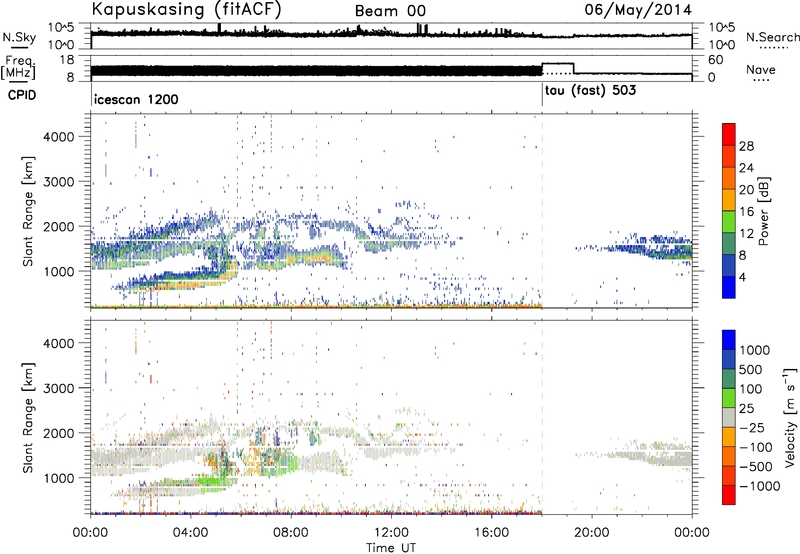
Task: Click the 'CPID' row label
Action: [x=21, y=95]
